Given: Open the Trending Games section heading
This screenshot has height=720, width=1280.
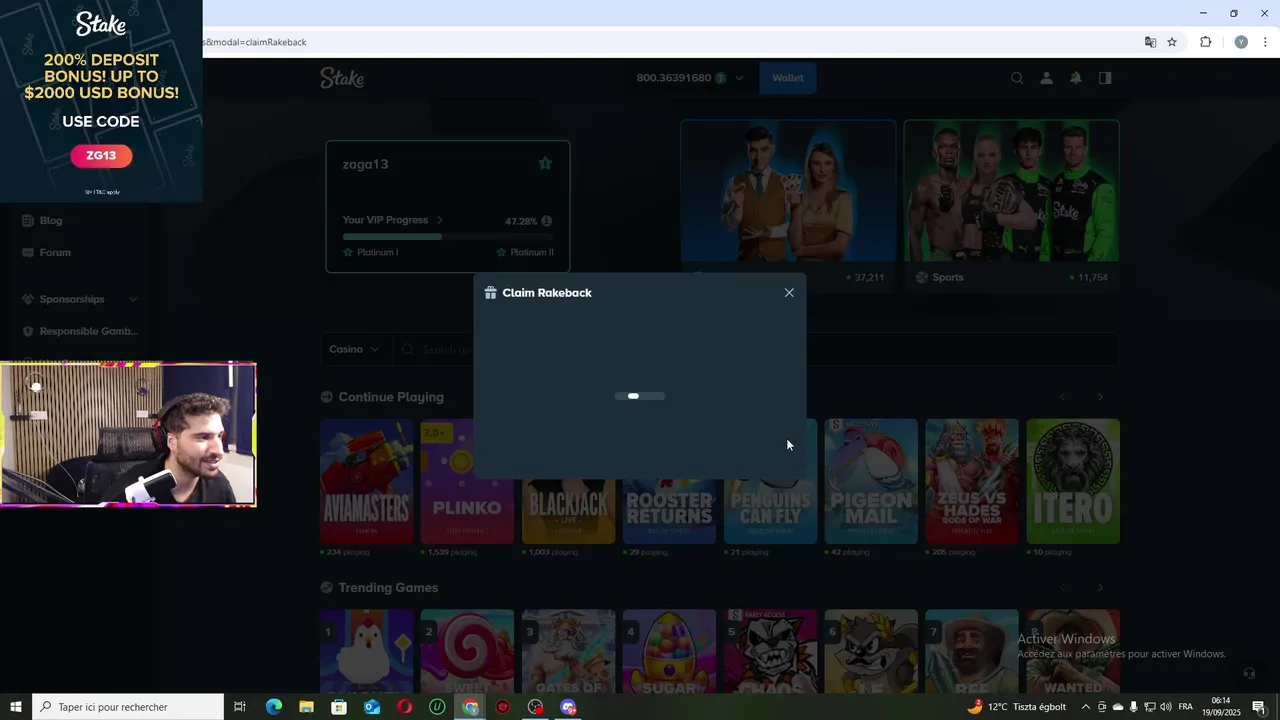Looking at the screenshot, I should (x=388, y=587).
